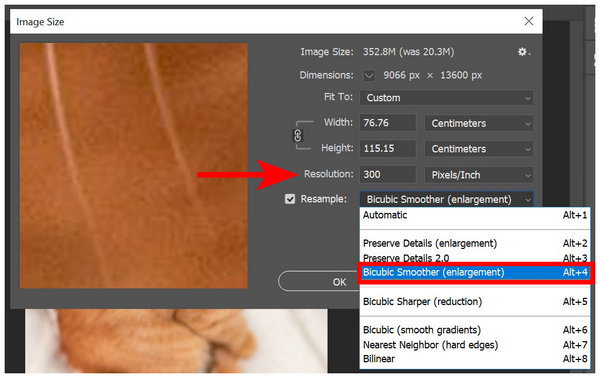Image resolution: width=600 pixels, height=378 pixels.
Task: Open the Height units Centimeters dropdown
Action: click(479, 149)
